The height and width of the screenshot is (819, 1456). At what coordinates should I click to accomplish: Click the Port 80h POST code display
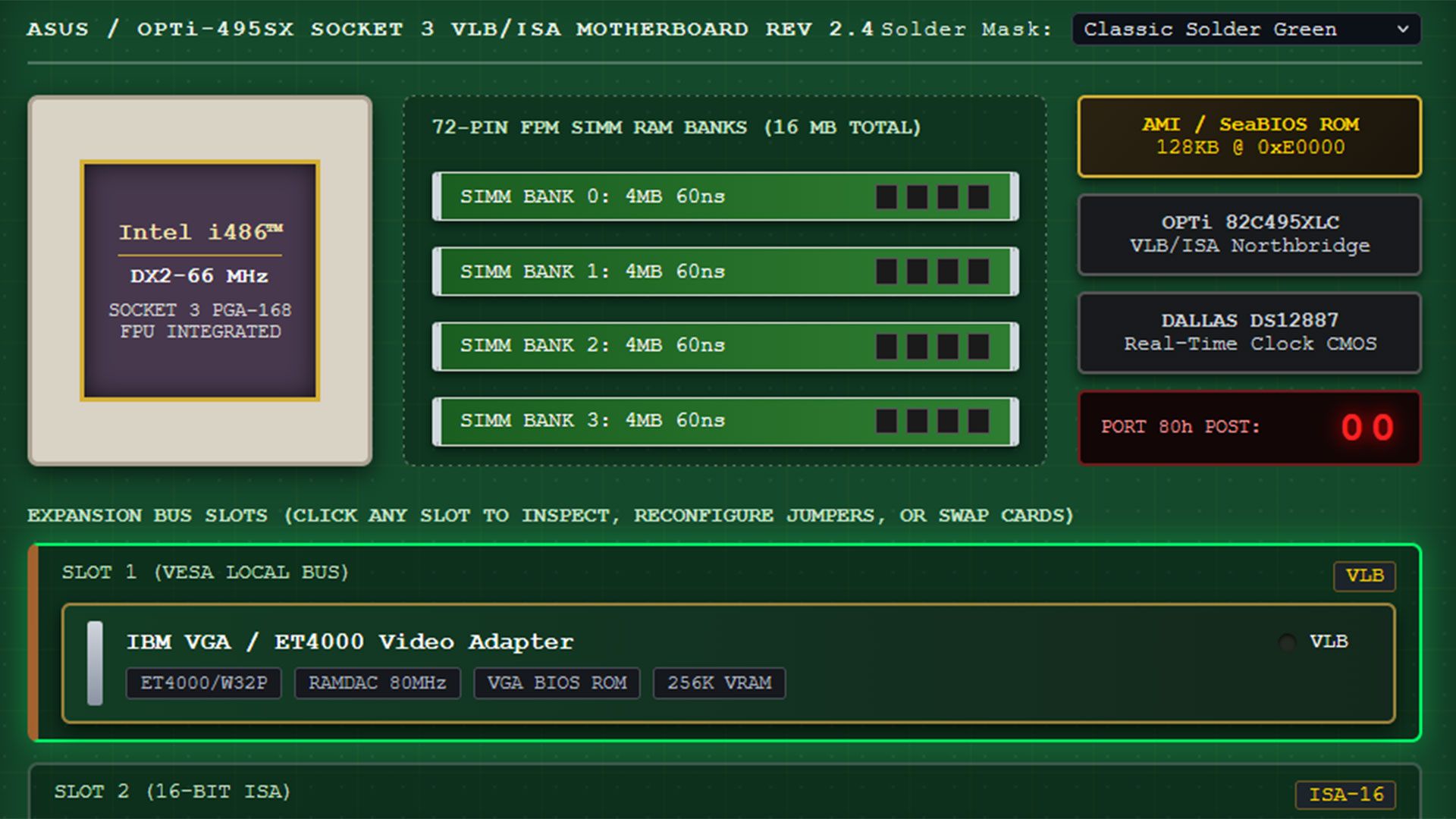pos(1250,427)
